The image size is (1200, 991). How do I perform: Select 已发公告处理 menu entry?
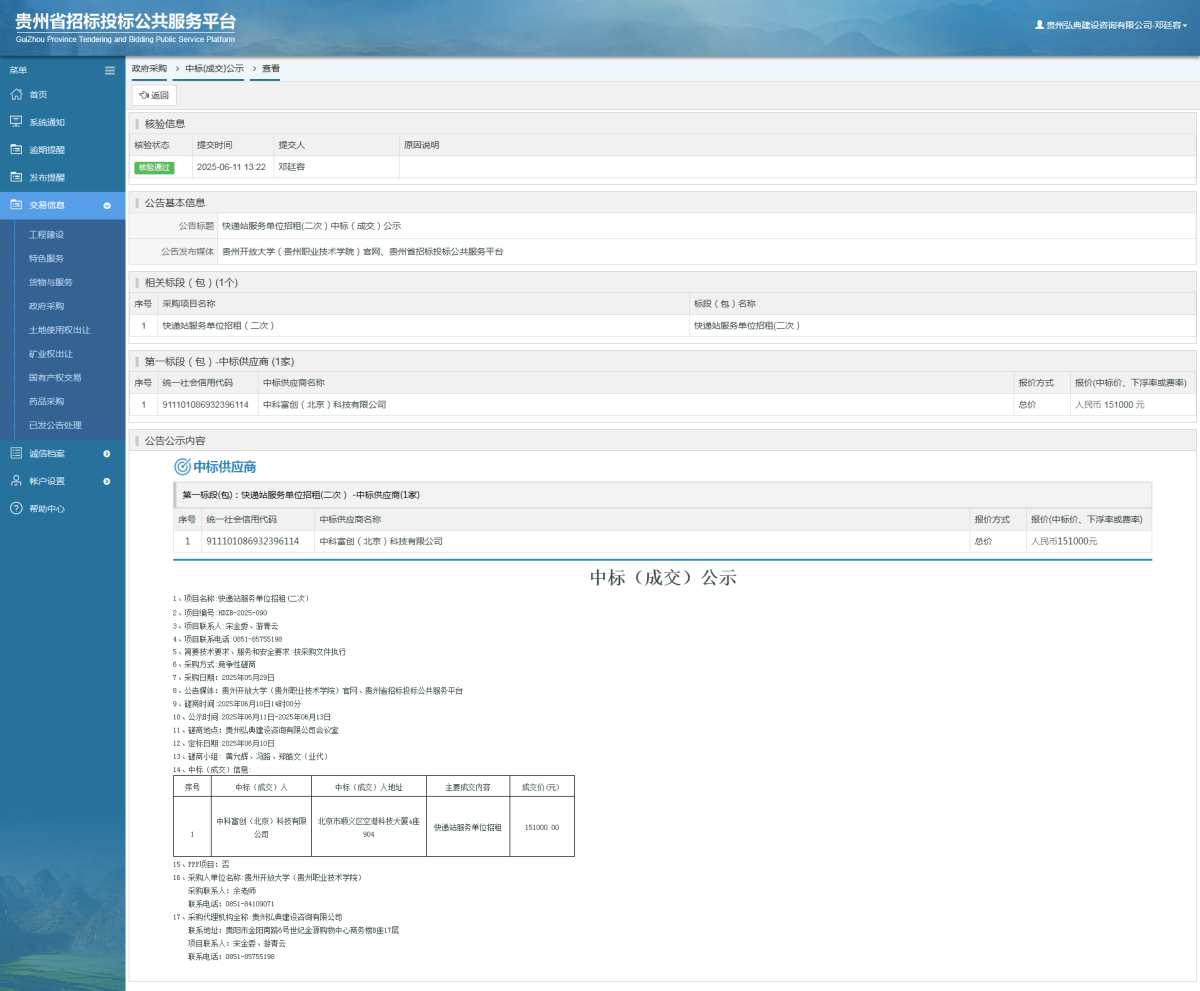point(55,425)
